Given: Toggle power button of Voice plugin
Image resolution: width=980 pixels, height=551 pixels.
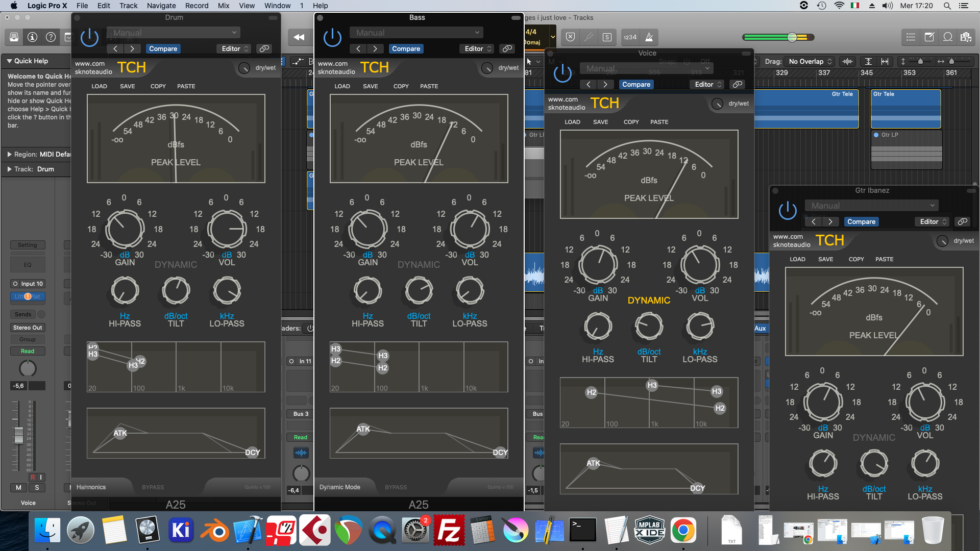Looking at the screenshot, I should coord(562,73).
